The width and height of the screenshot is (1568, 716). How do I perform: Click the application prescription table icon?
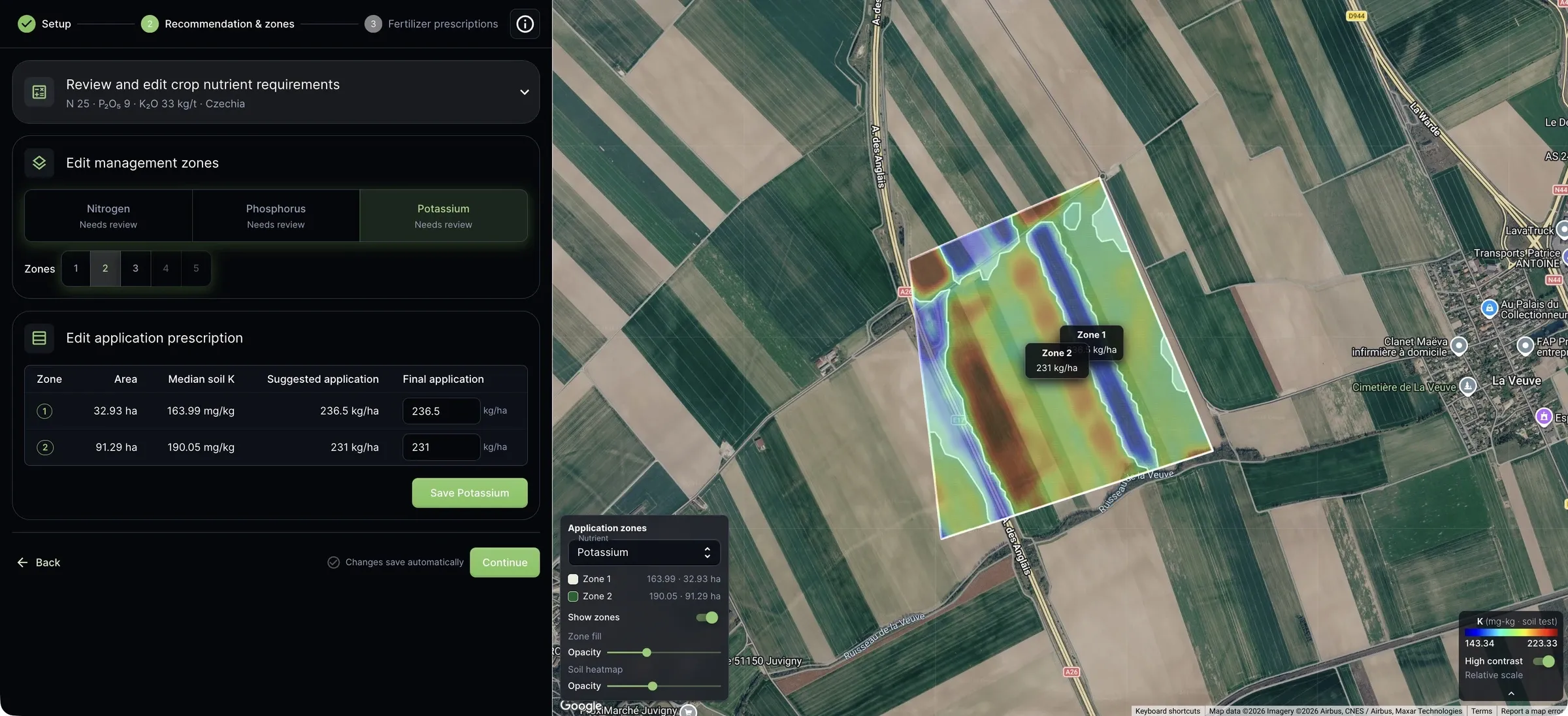[x=39, y=338]
